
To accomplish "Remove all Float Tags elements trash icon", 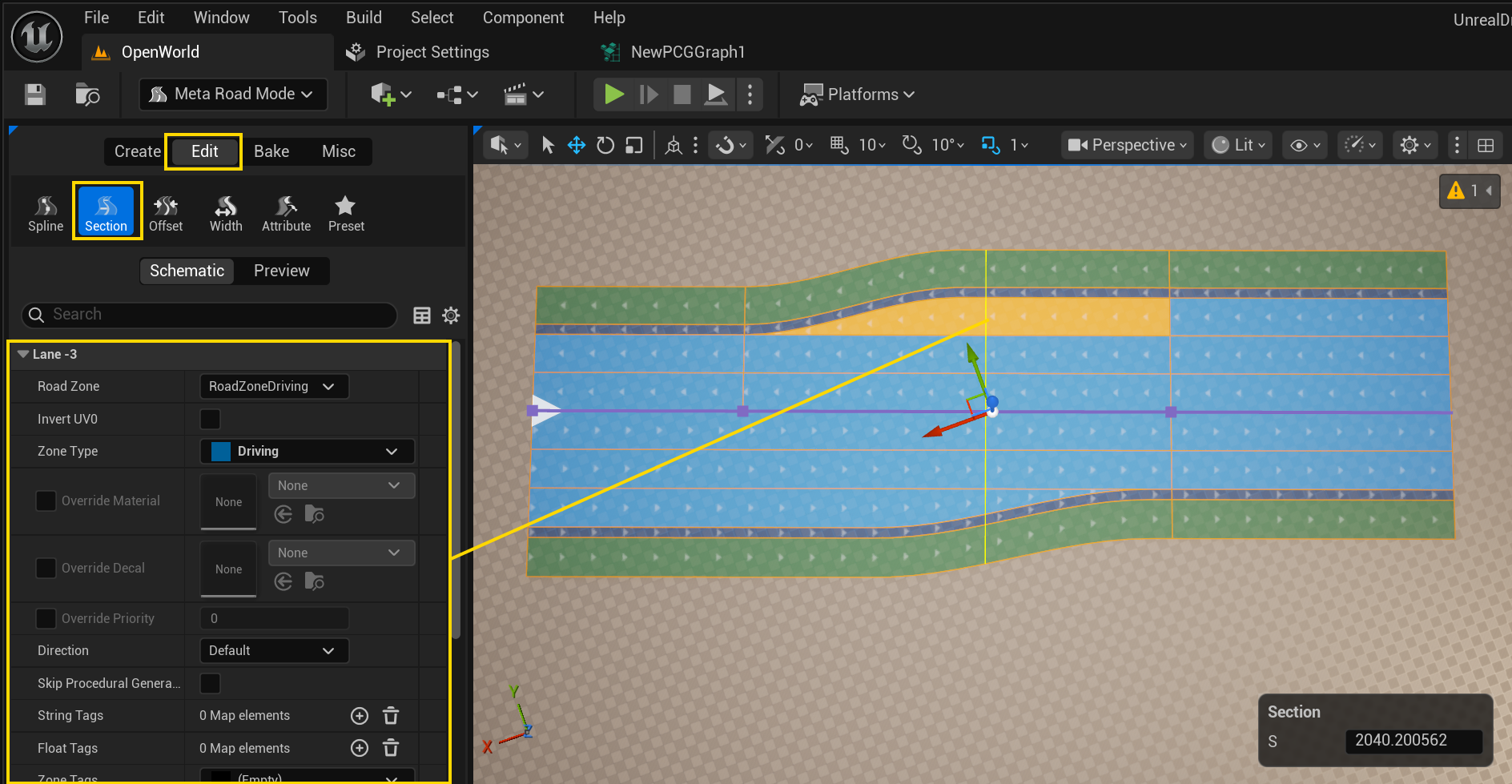I will tap(391, 748).
